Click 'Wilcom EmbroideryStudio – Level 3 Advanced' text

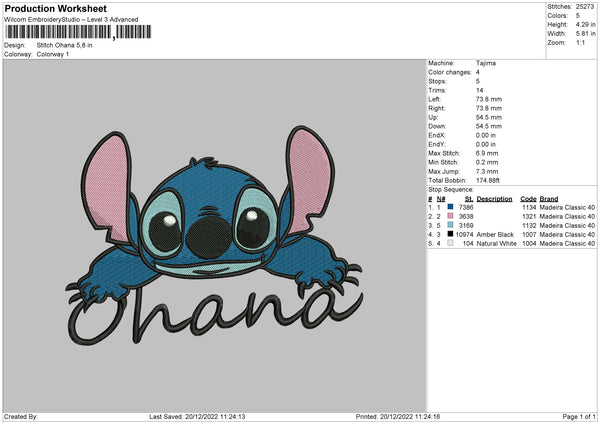point(71,20)
